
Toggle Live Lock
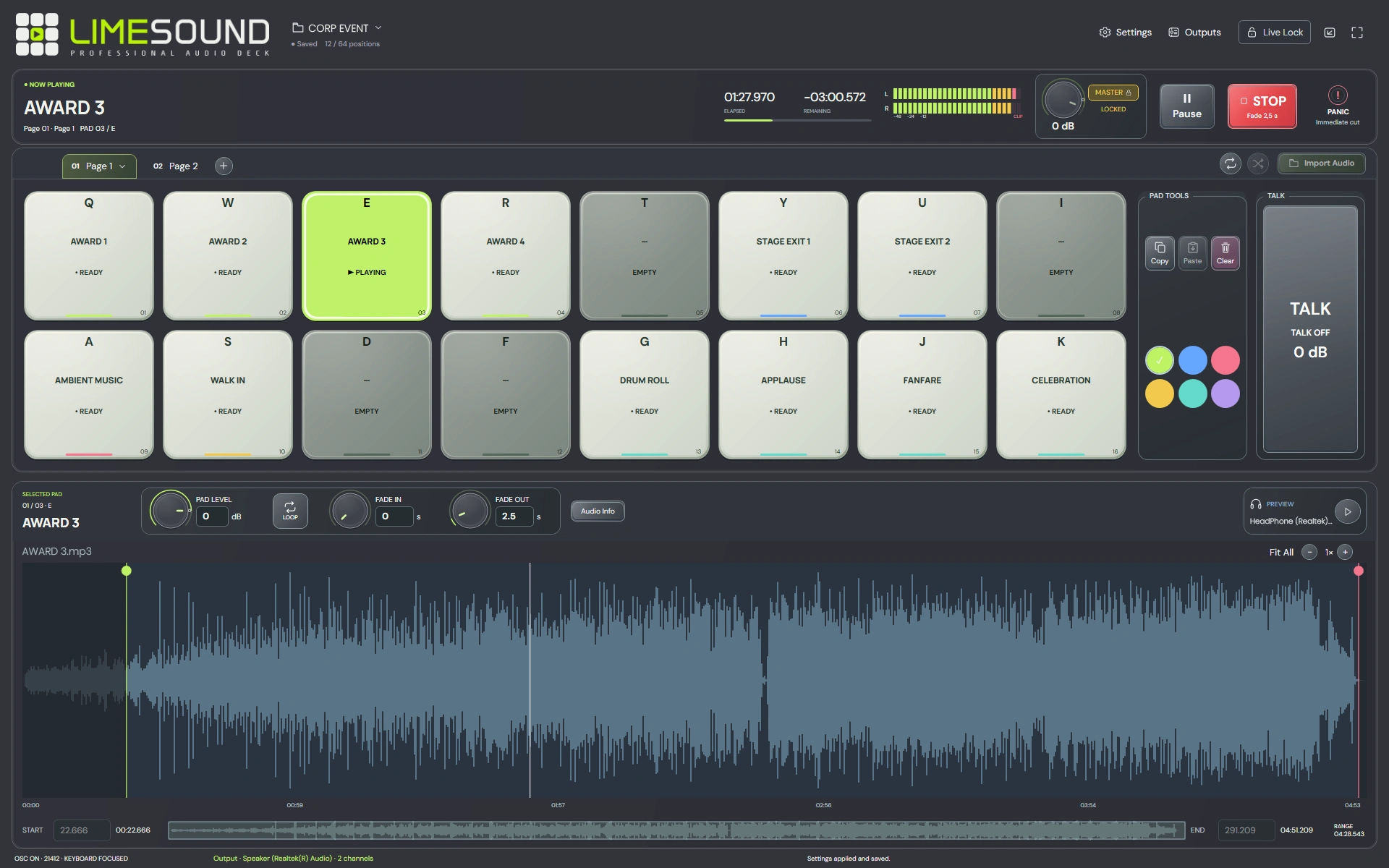coord(1274,33)
